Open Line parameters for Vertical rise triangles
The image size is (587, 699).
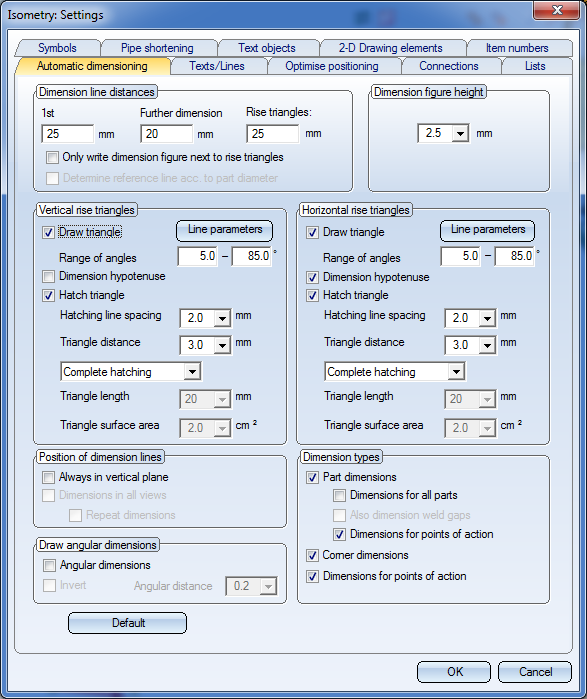click(x=225, y=230)
